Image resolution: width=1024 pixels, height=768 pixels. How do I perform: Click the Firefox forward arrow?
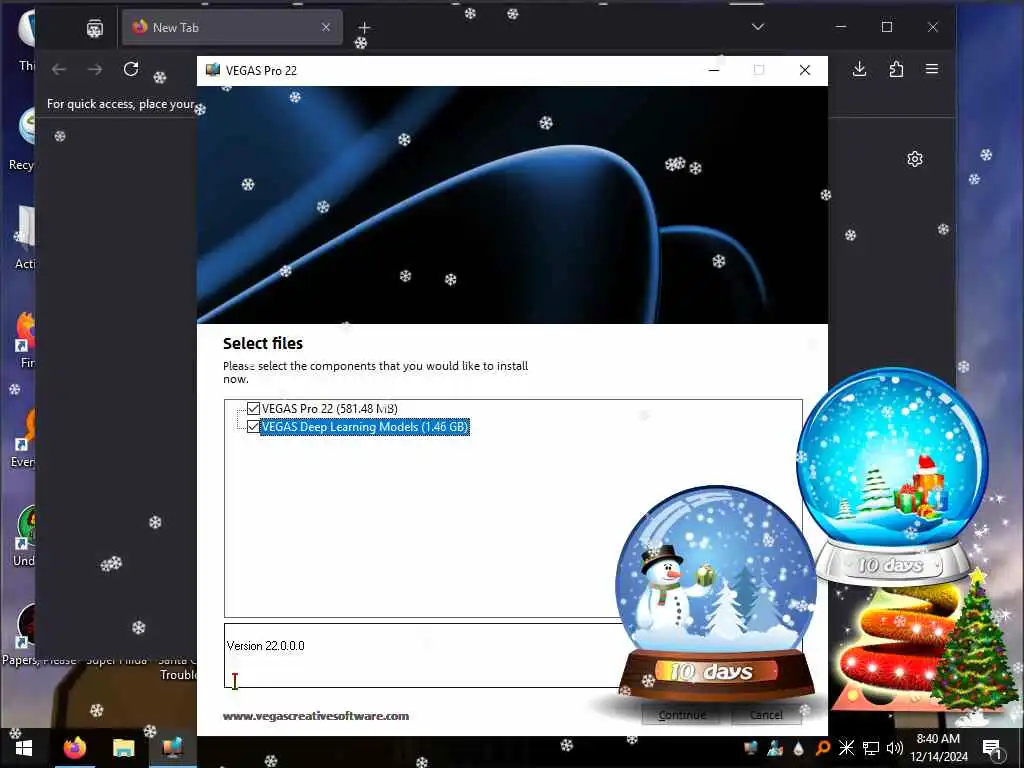coord(95,69)
